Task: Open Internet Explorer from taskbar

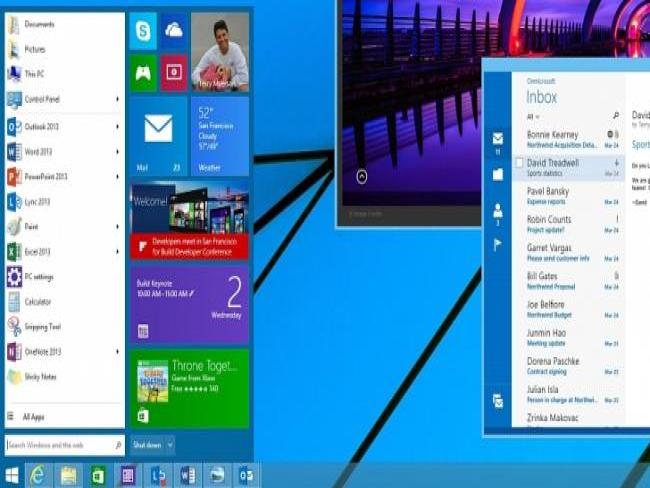Action: (x=38, y=476)
